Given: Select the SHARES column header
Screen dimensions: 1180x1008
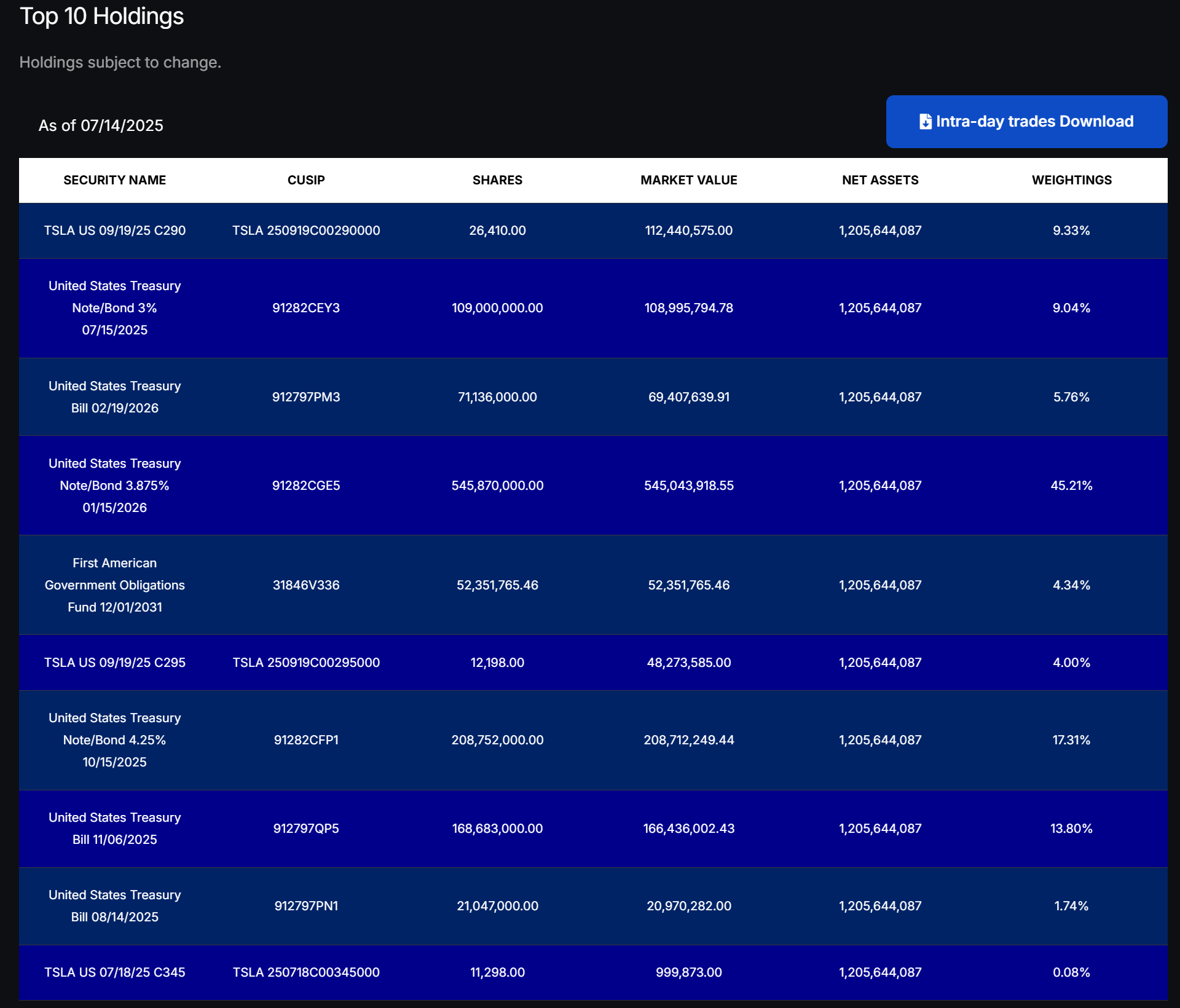Looking at the screenshot, I should tap(497, 180).
